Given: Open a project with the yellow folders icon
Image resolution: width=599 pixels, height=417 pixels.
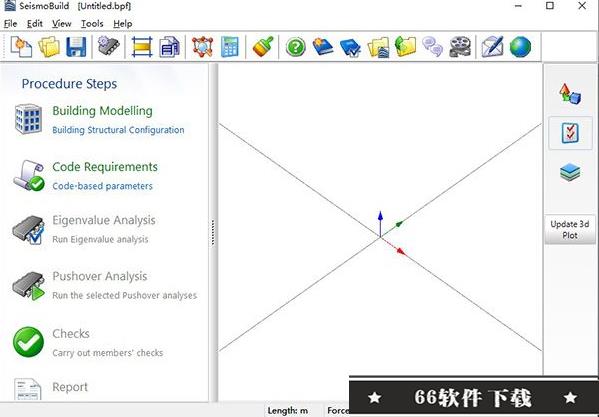Looking at the screenshot, I should click(x=49, y=47).
